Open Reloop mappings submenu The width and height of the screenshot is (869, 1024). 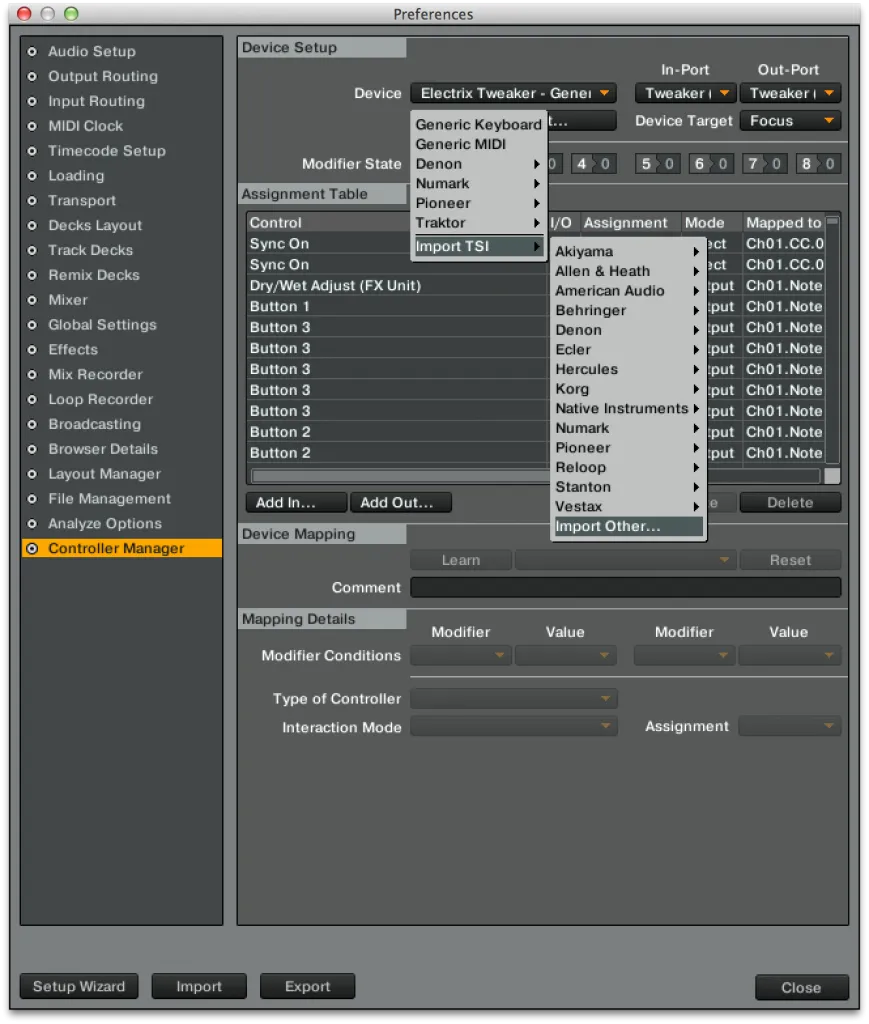point(628,467)
